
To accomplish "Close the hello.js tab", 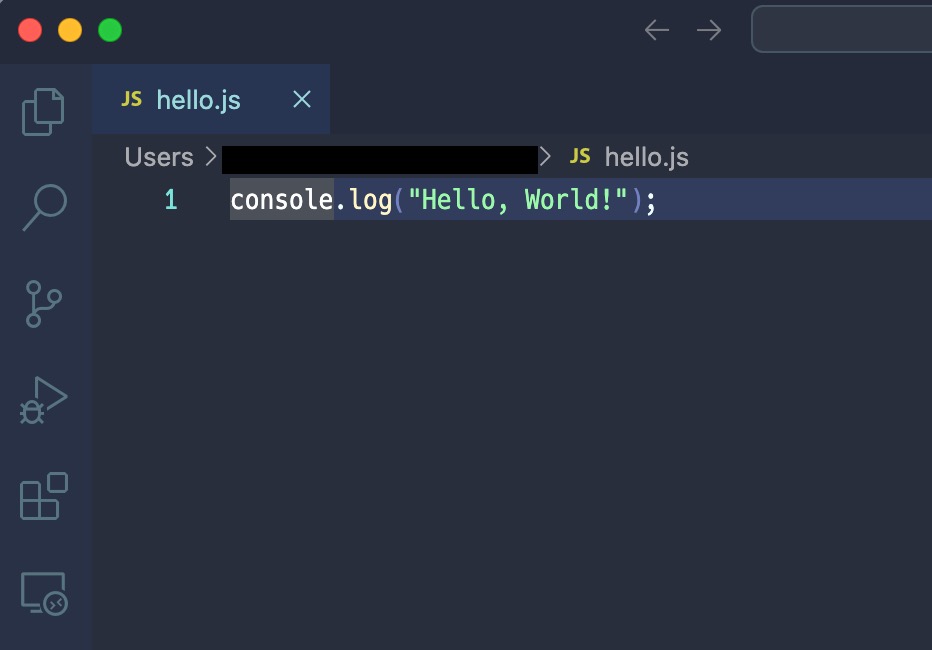I will pos(302,99).
